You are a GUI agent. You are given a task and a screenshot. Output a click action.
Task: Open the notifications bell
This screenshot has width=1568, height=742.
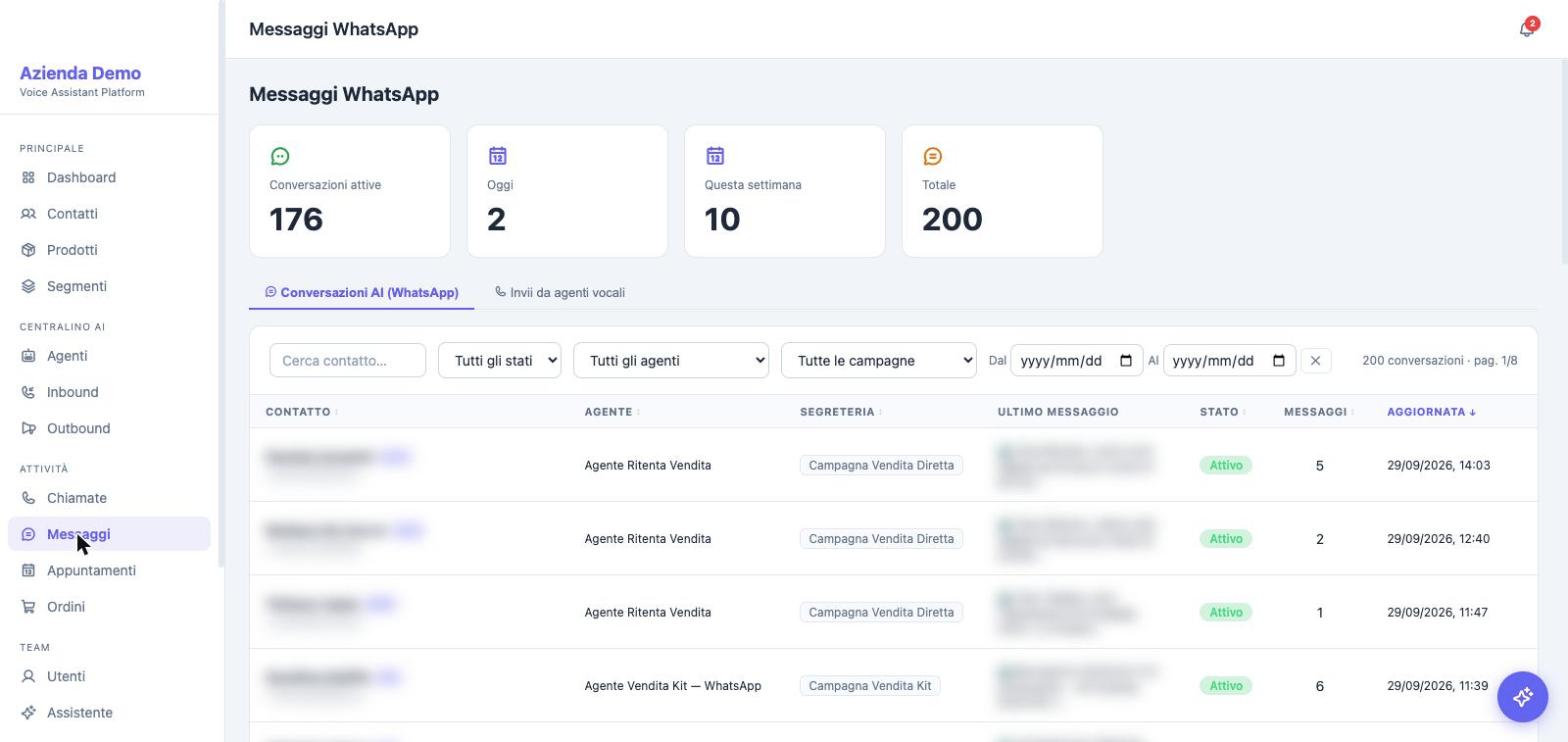tap(1526, 29)
